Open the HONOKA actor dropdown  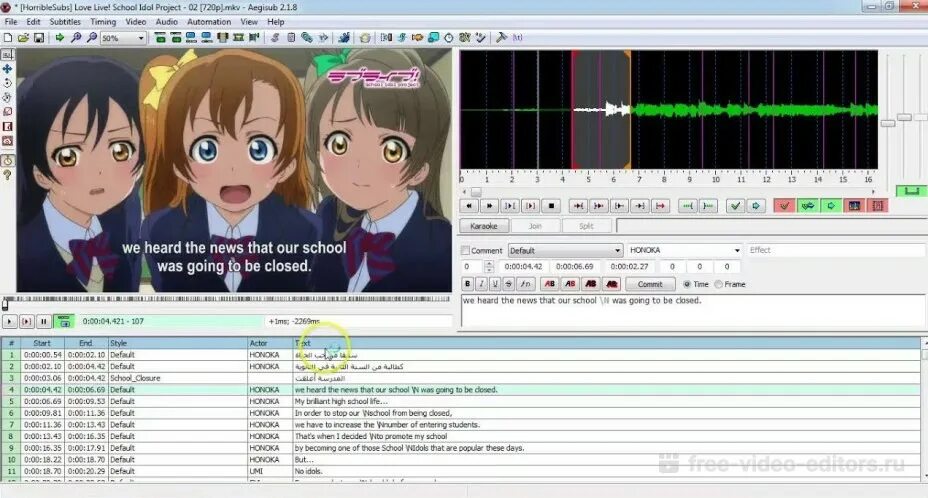(x=684, y=250)
